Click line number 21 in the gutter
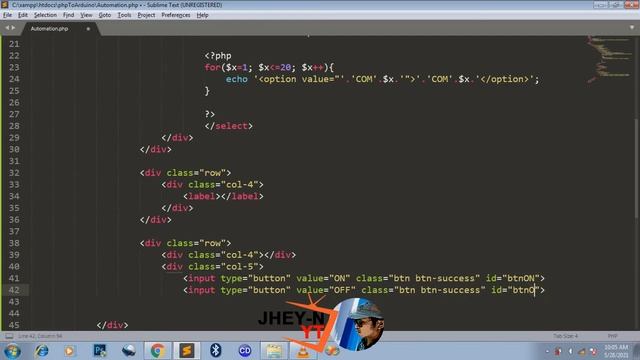 click(14, 44)
